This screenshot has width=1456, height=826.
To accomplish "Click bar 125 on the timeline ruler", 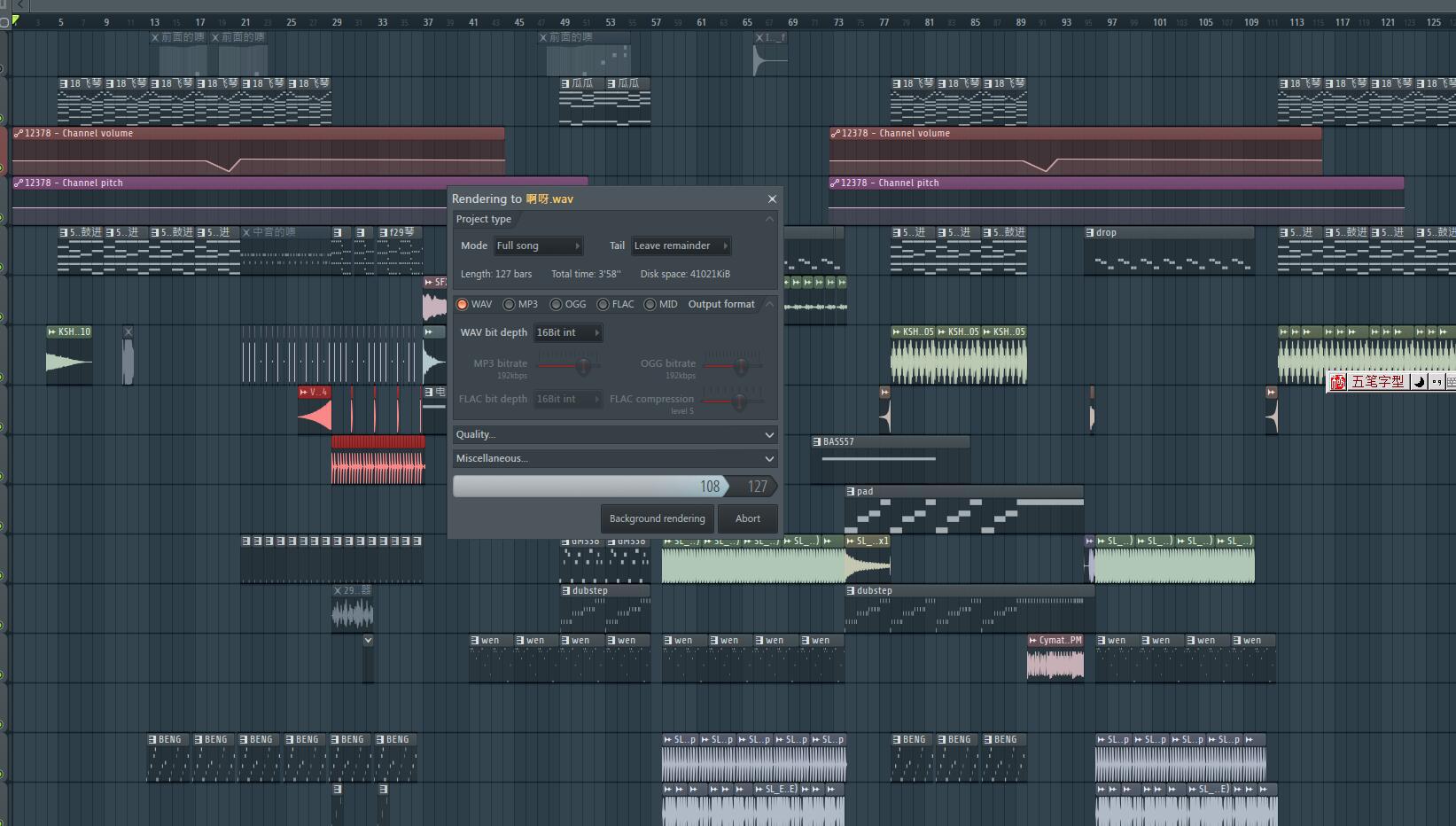I will coord(1434,22).
